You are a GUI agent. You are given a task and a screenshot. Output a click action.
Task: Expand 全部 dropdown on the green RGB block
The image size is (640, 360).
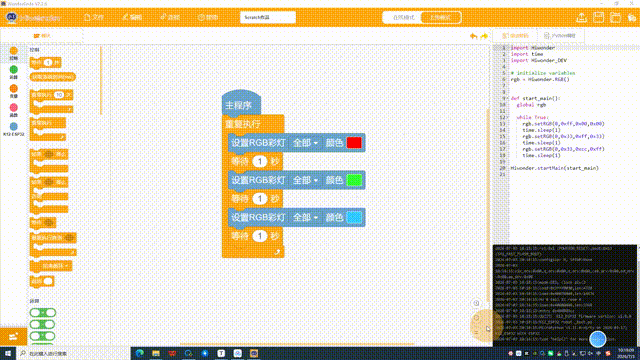click(x=305, y=180)
